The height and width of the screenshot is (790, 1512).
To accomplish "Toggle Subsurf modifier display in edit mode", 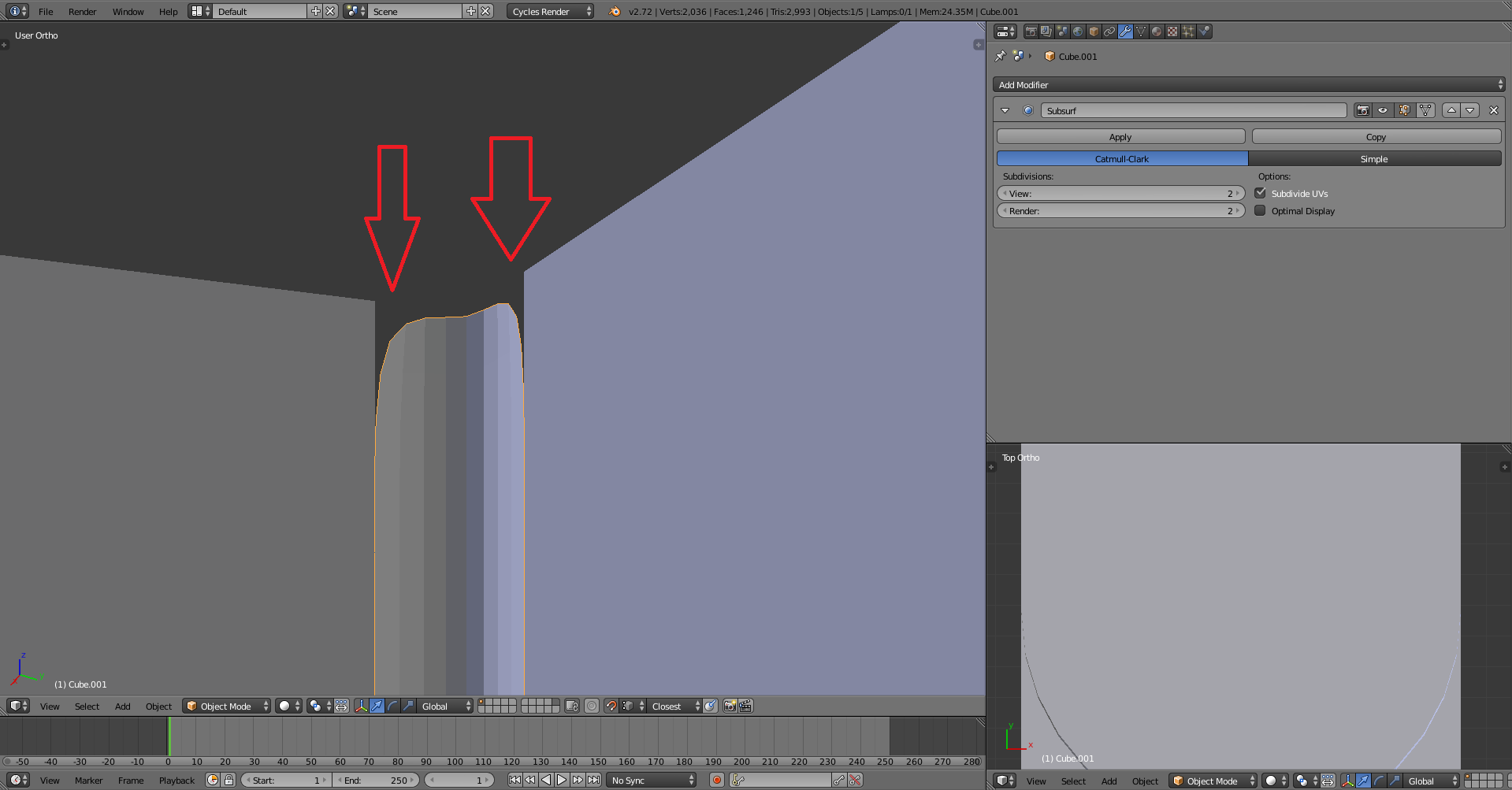I will coord(1404,110).
